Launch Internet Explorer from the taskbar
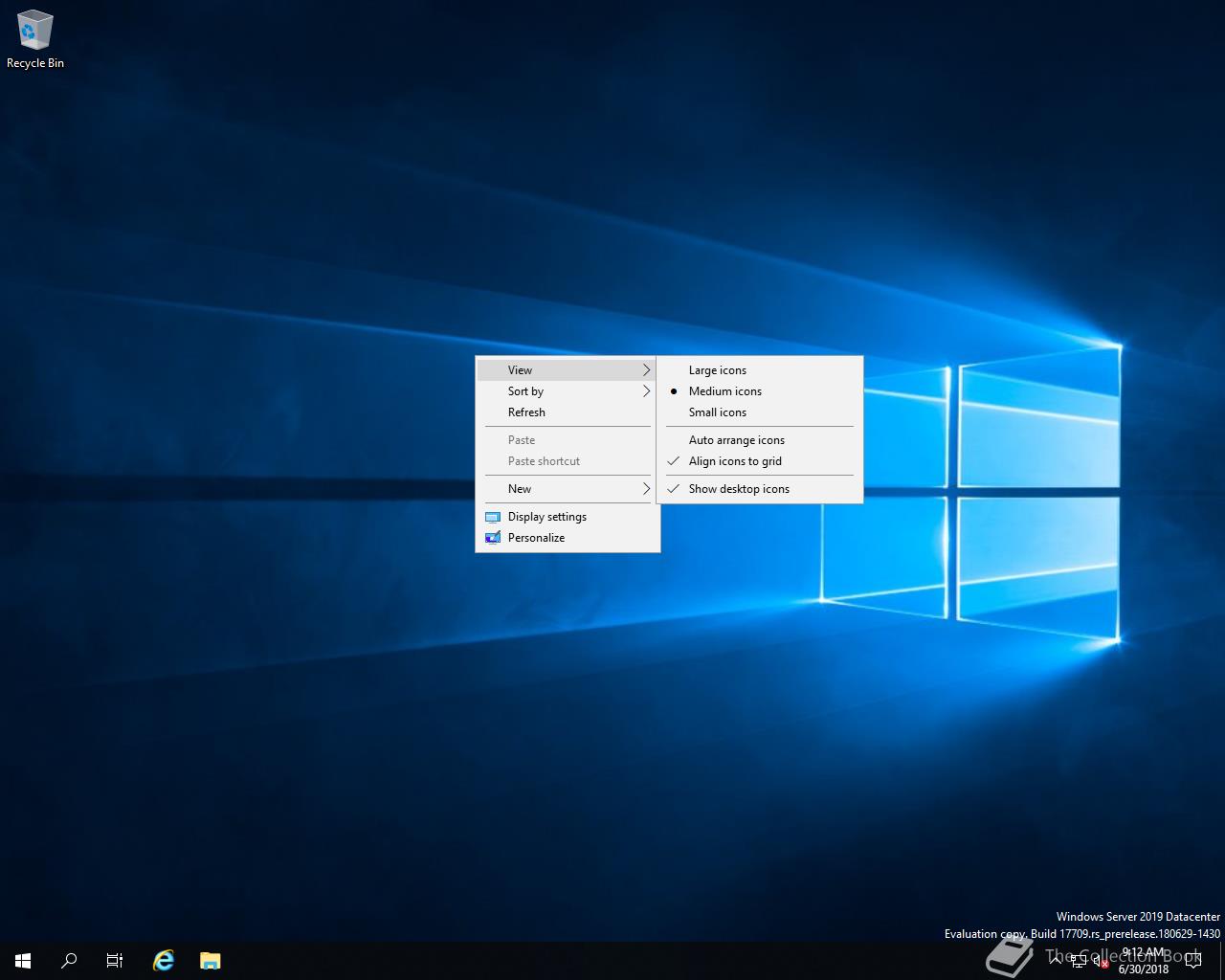Screen dimensions: 1225x980 [164, 961]
